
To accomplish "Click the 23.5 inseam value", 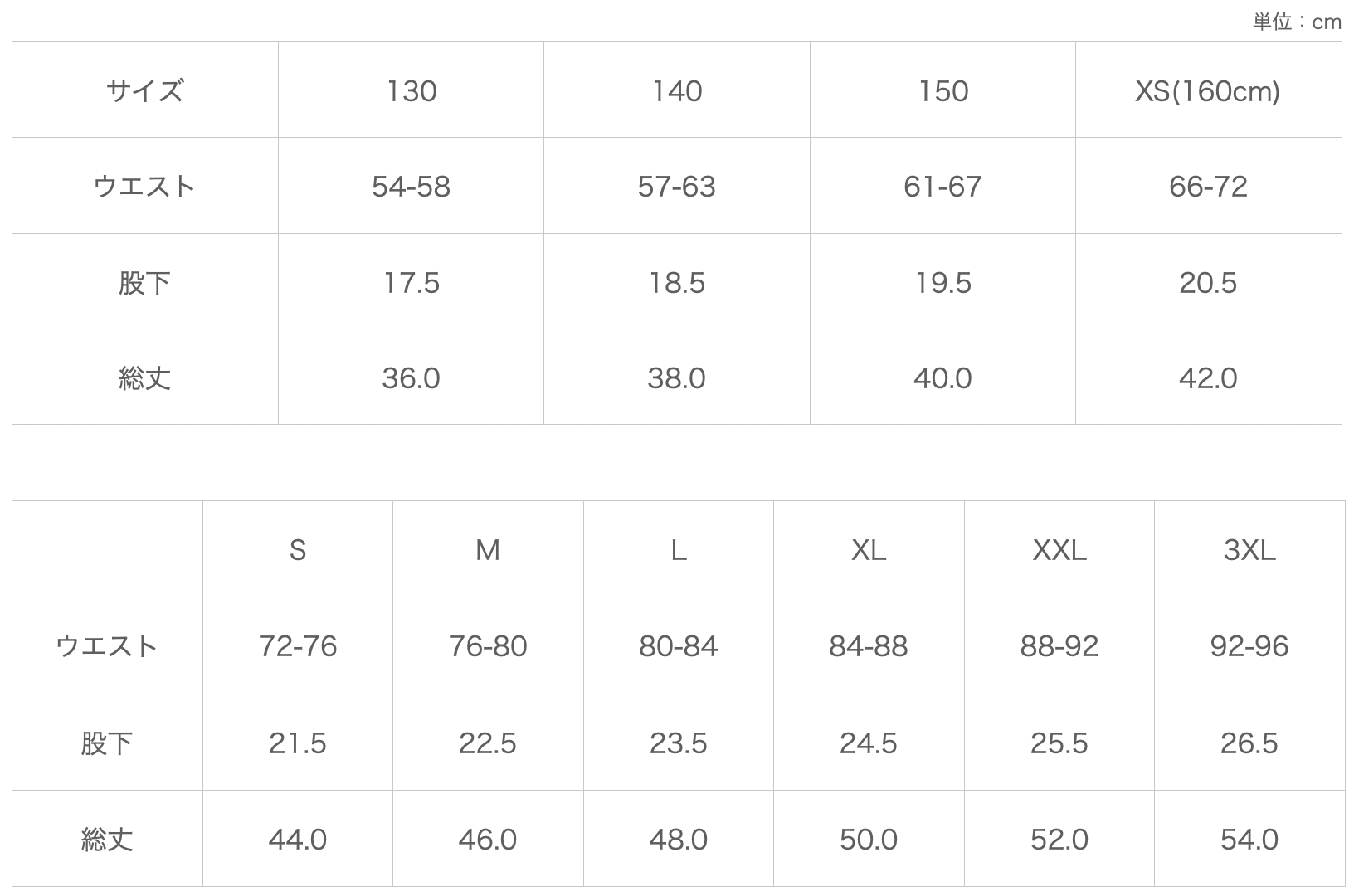I will (x=678, y=743).
